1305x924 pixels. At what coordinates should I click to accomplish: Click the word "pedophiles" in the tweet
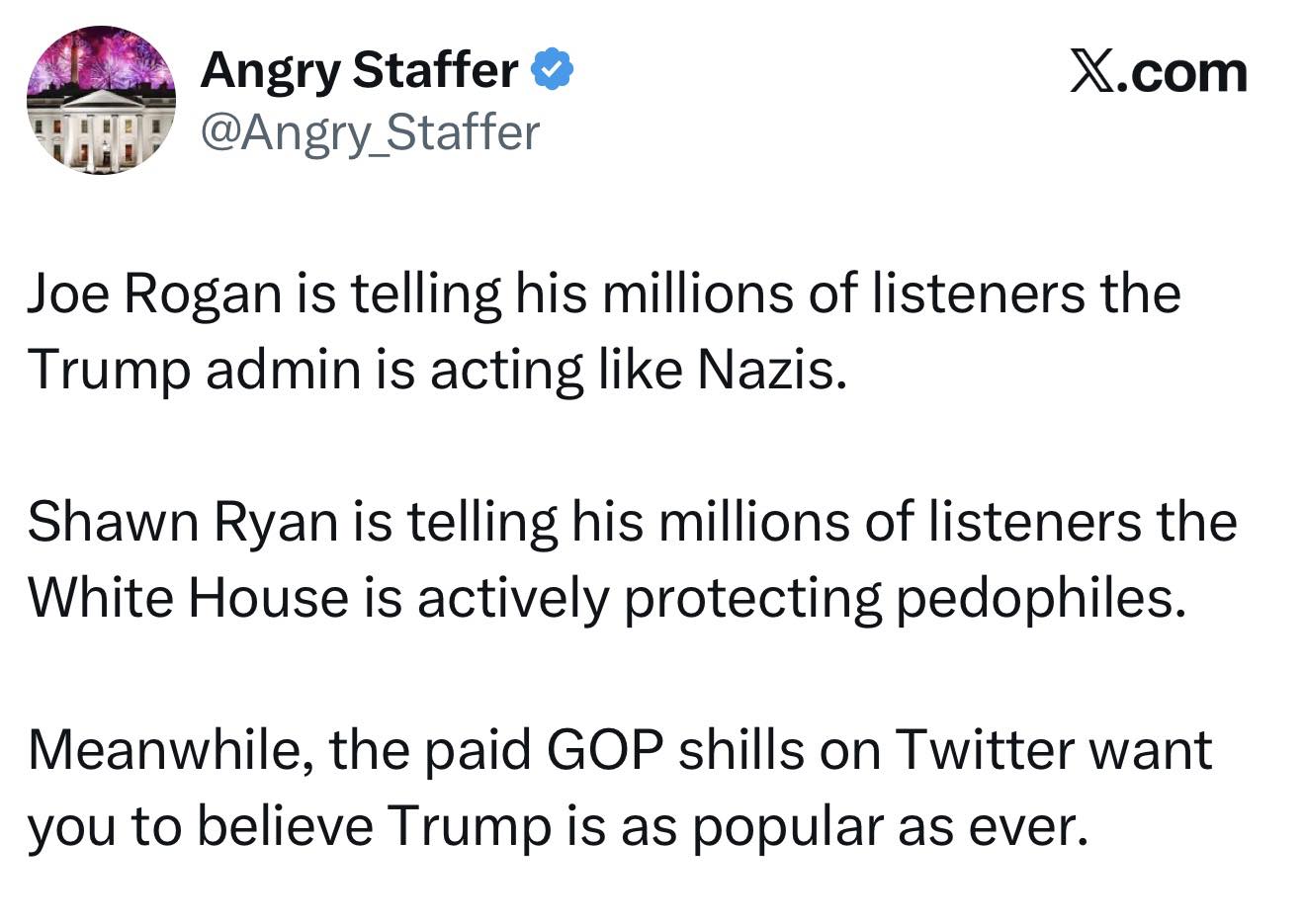1039,598
